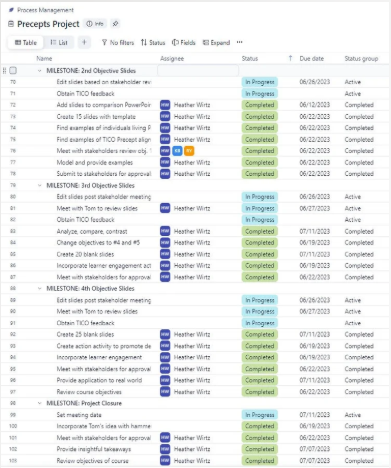391x468 pixels.
Task: Collapse MILESTONE: 2nd Objective Slides group
Action: 40,71
